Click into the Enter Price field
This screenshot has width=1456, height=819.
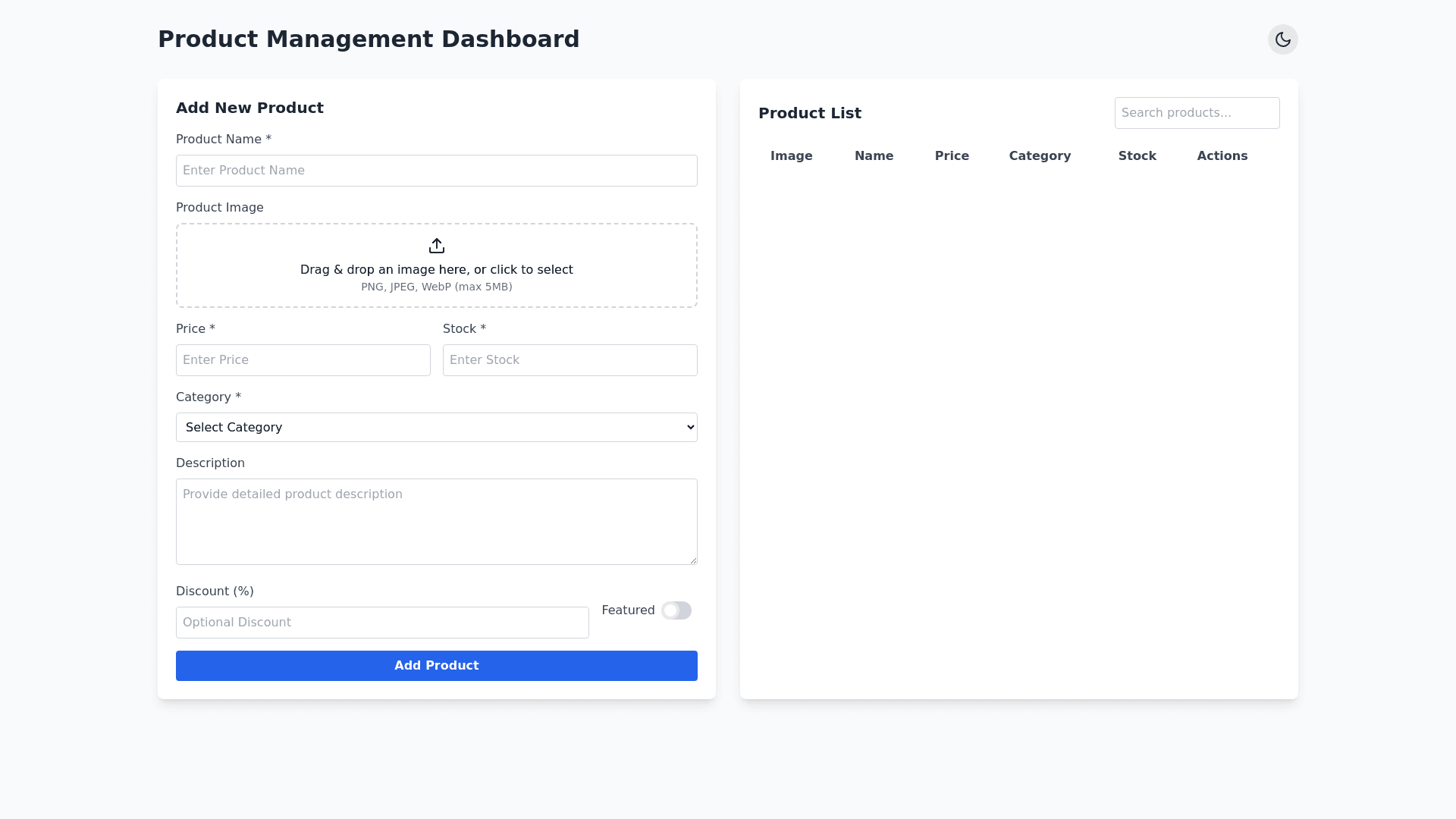pos(303,360)
